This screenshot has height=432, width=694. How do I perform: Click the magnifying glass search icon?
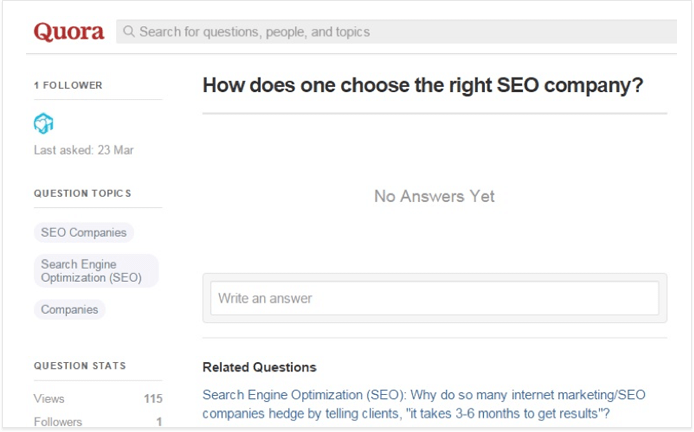click(x=129, y=31)
